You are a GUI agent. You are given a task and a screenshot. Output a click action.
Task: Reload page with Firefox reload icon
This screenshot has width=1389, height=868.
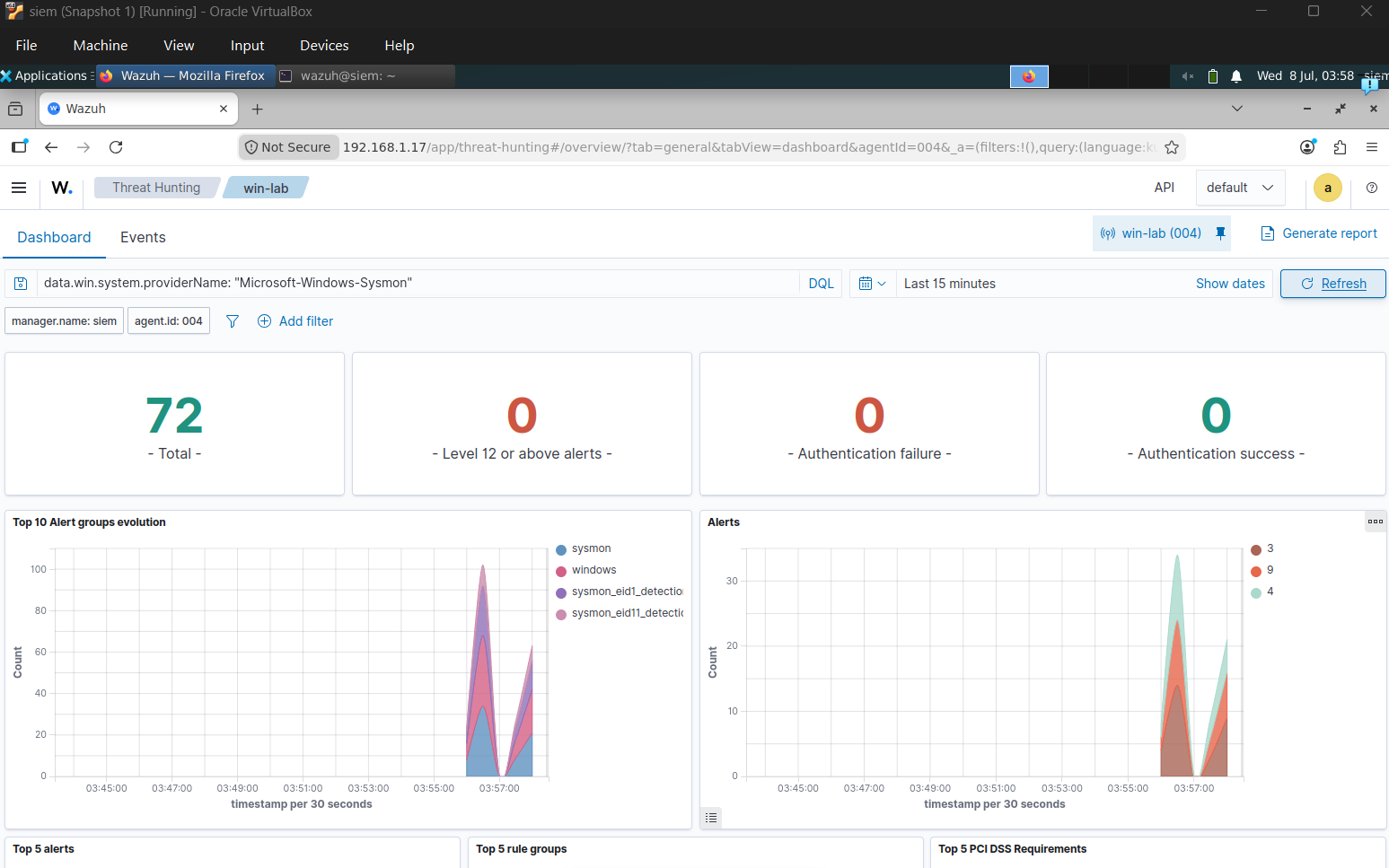click(116, 147)
